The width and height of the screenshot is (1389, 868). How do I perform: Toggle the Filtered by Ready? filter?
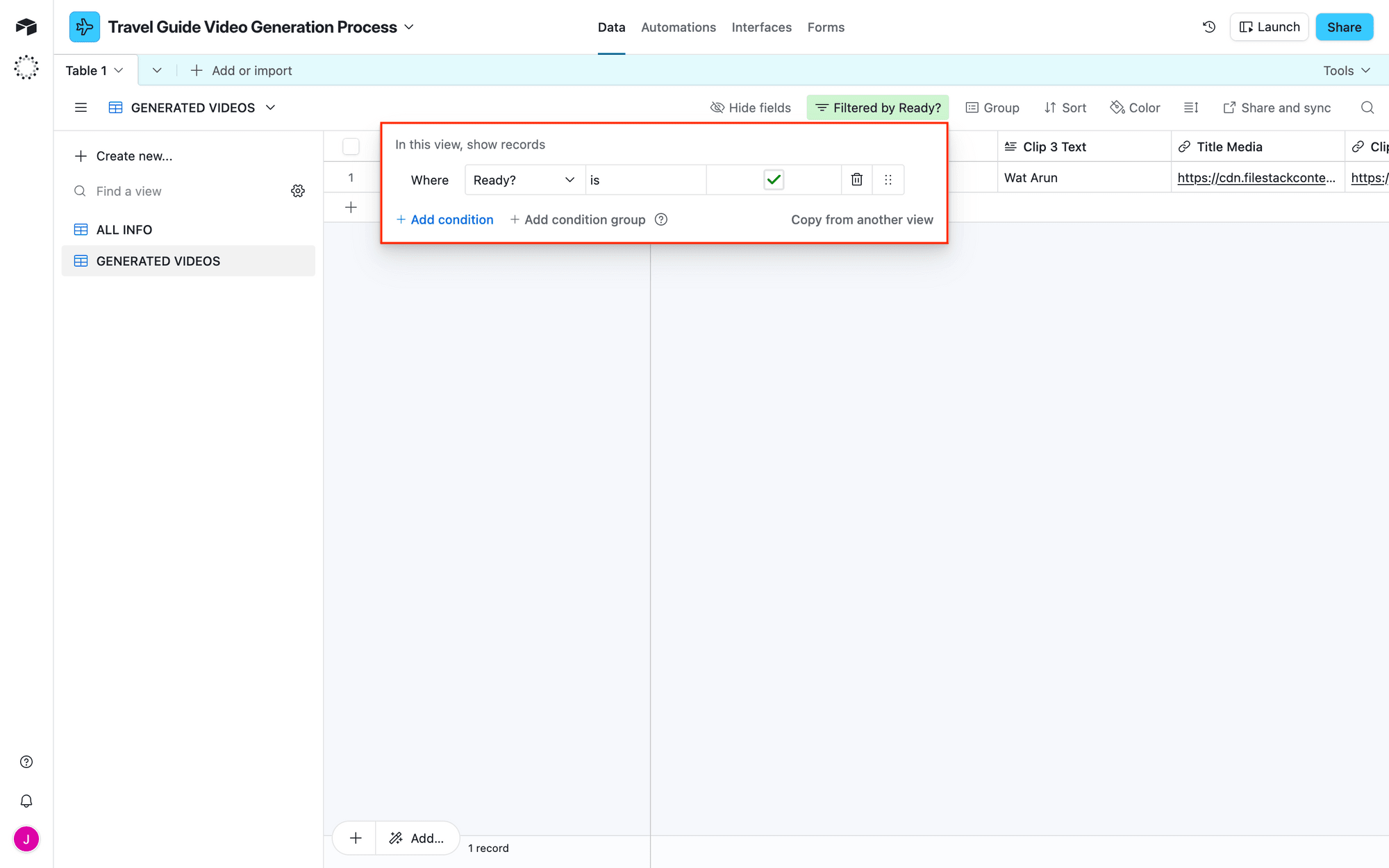(877, 108)
